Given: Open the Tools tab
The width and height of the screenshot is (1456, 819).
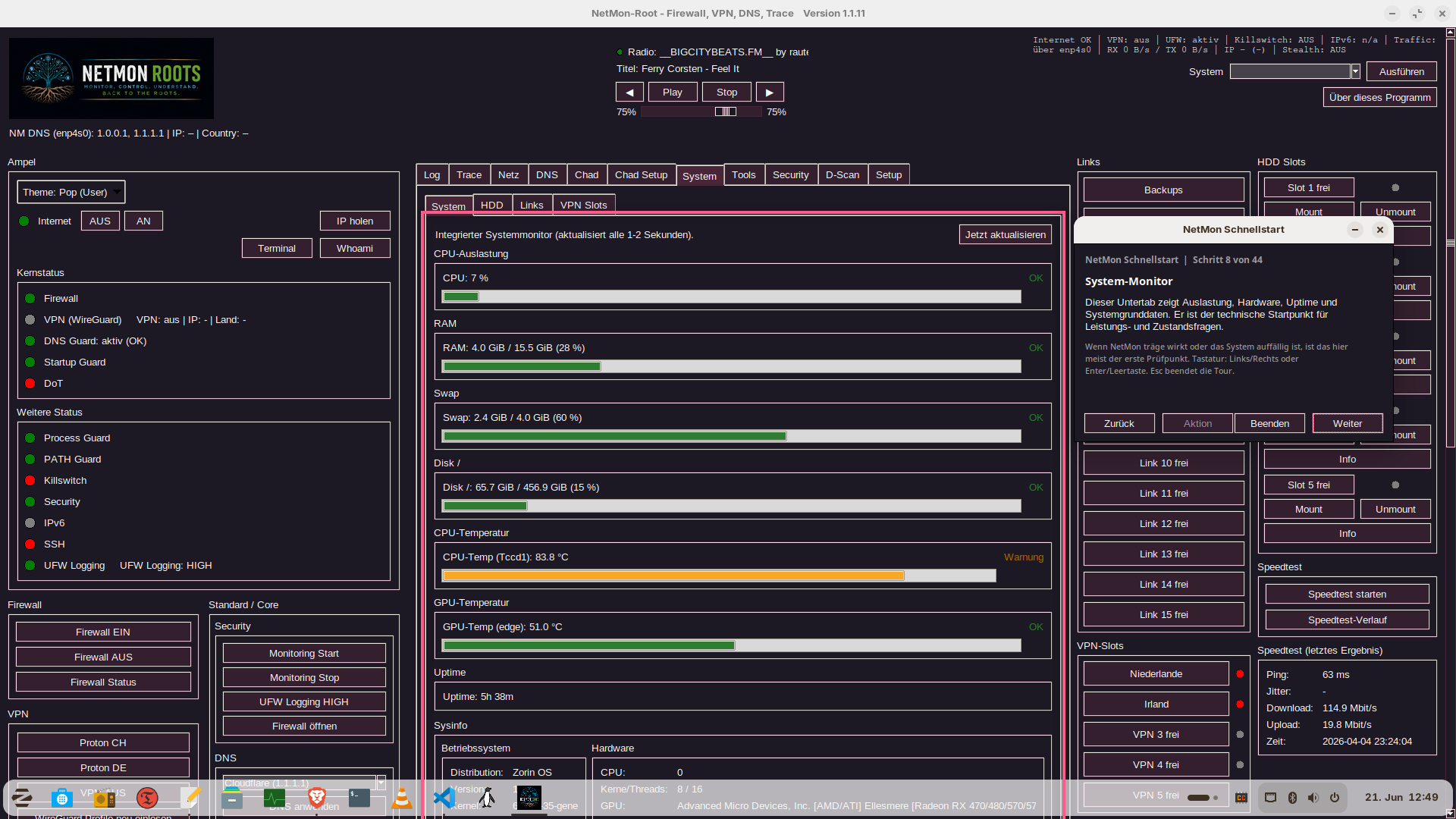Looking at the screenshot, I should pos(743,175).
